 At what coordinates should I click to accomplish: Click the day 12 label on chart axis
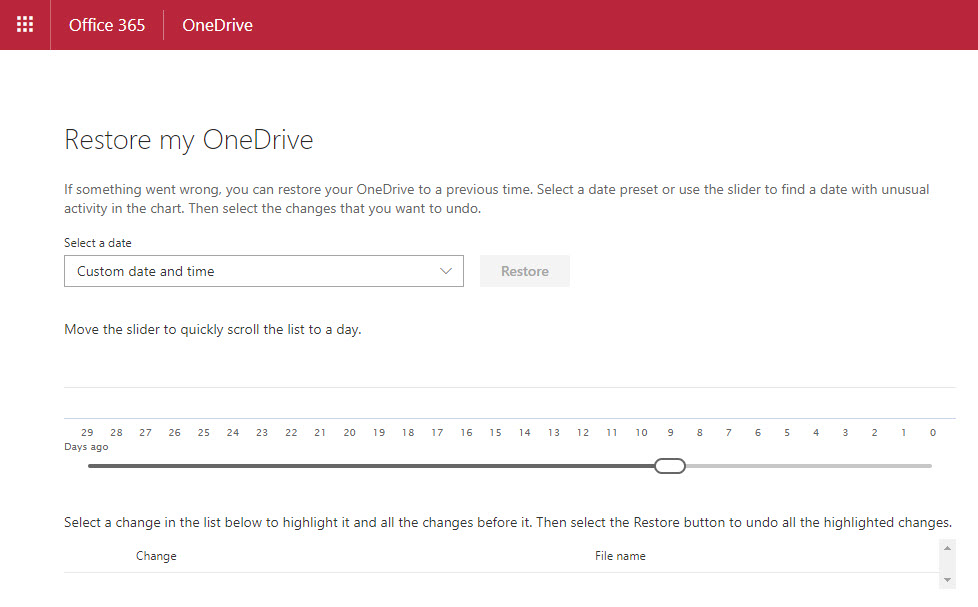(583, 432)
